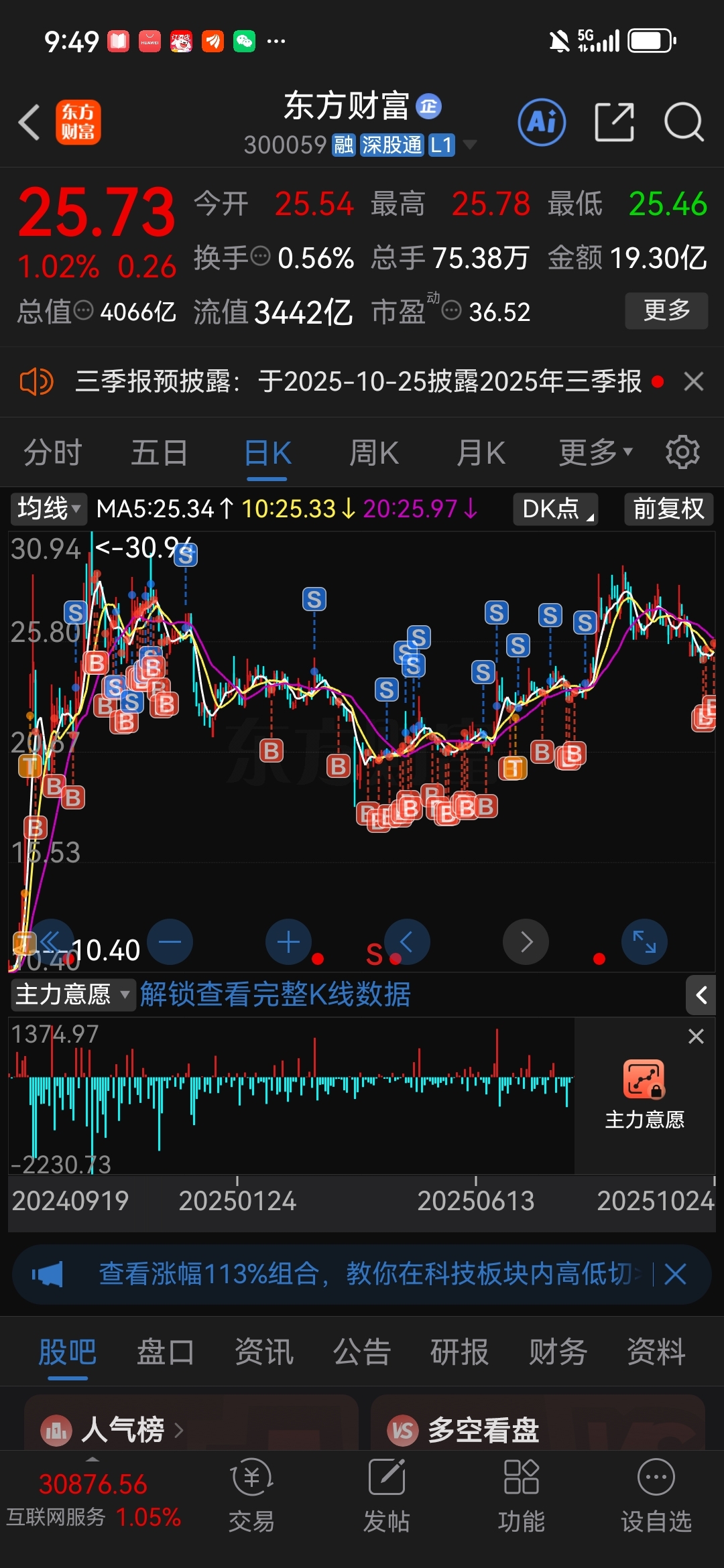Tap the 东方财富 orange app logo
The height and width of the screenshot is (1568, 724).
[78, 123]
